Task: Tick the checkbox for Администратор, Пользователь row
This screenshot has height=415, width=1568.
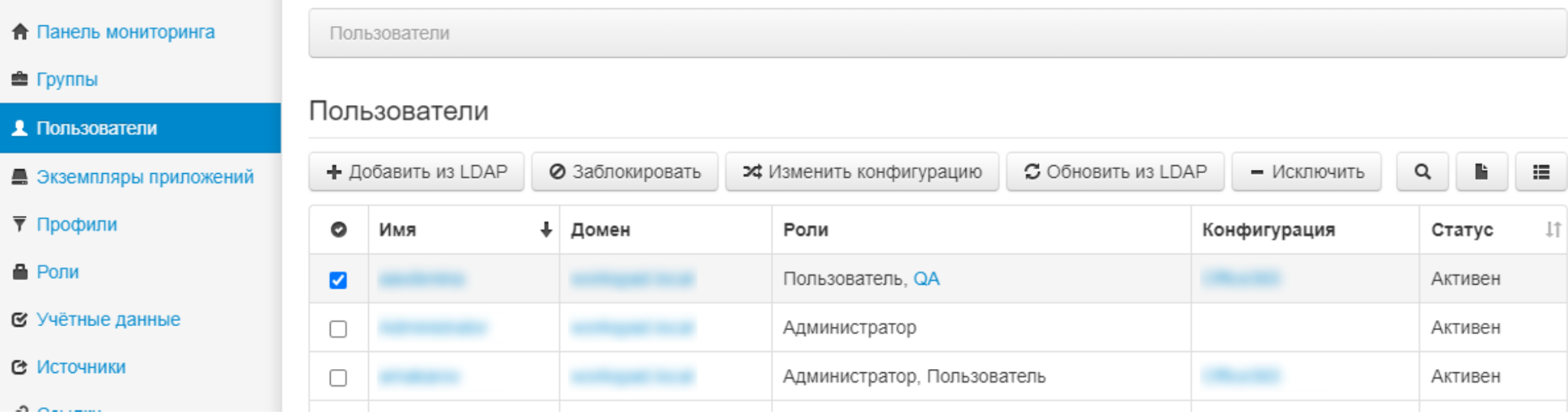Action: click(x=338, y=378)
